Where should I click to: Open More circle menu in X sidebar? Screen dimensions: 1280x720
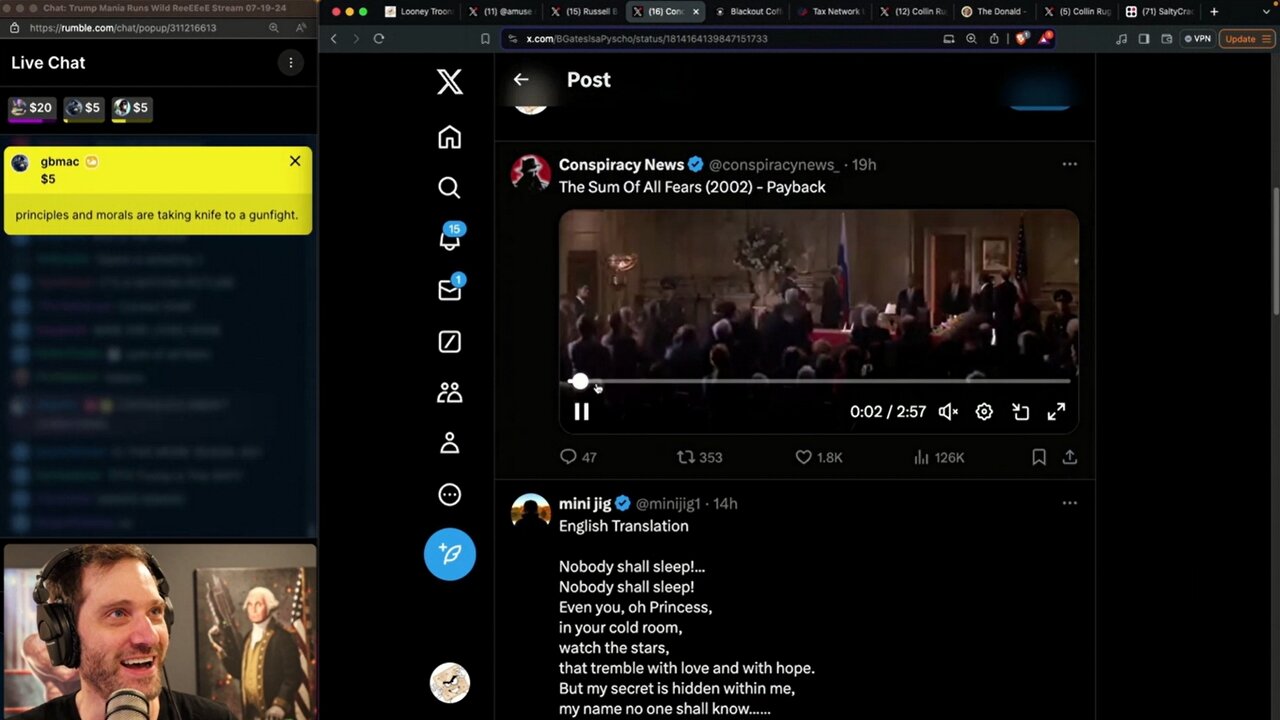click(449, 494)
